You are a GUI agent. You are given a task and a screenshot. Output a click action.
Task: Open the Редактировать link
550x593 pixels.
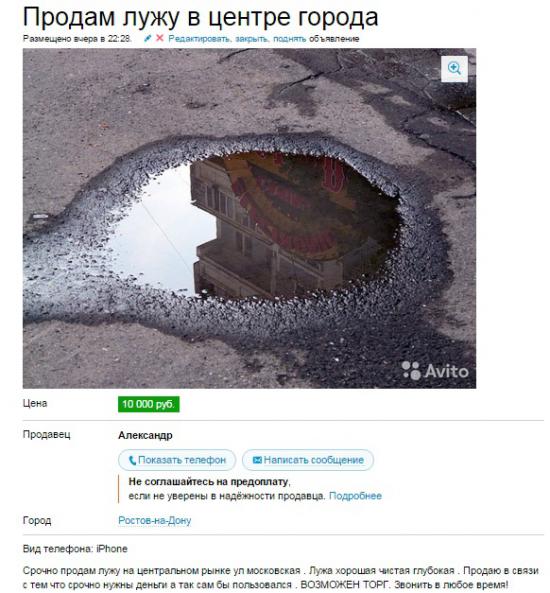tap(199, 39)
